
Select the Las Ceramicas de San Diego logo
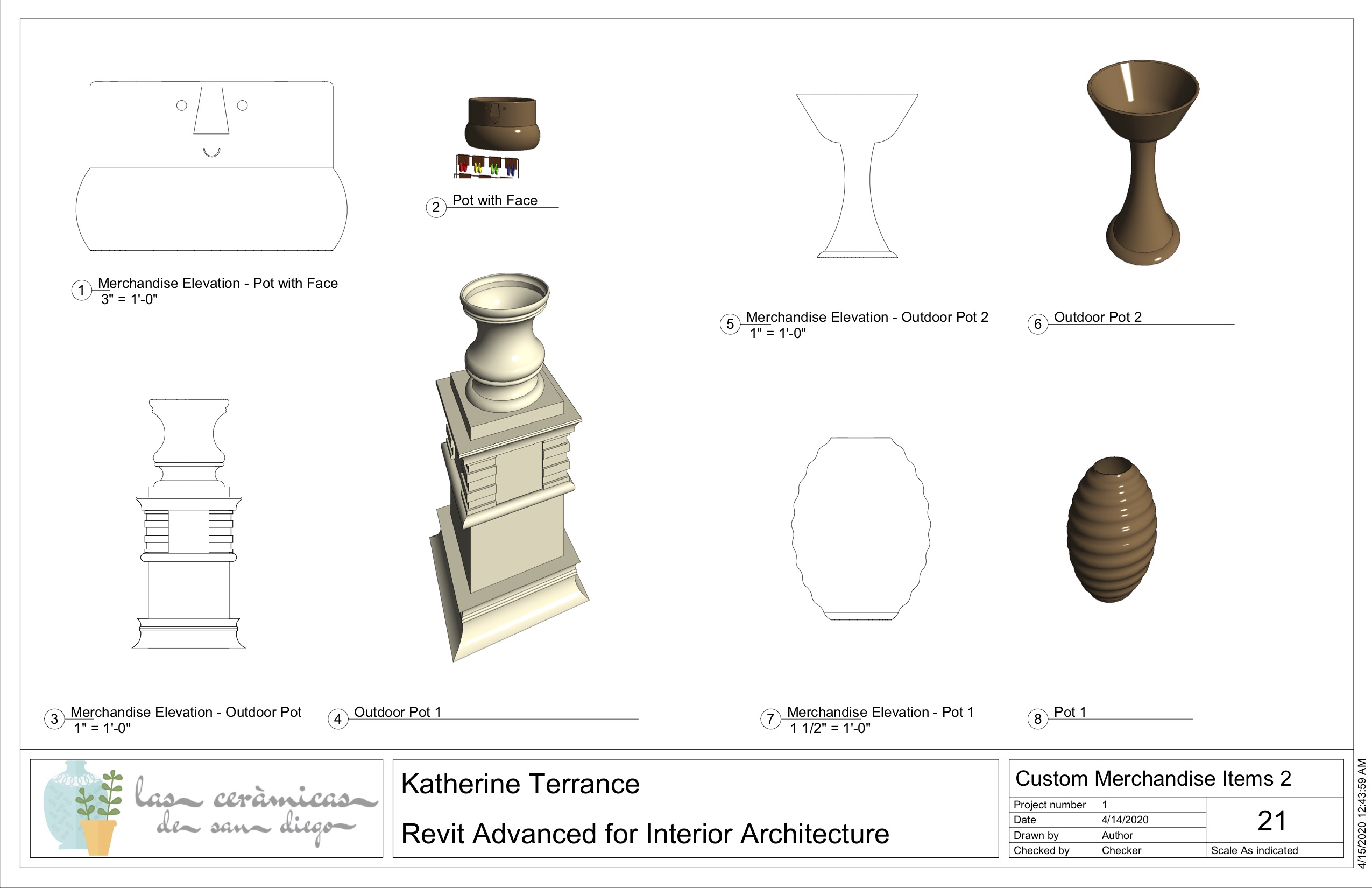(x=207, y=808)
